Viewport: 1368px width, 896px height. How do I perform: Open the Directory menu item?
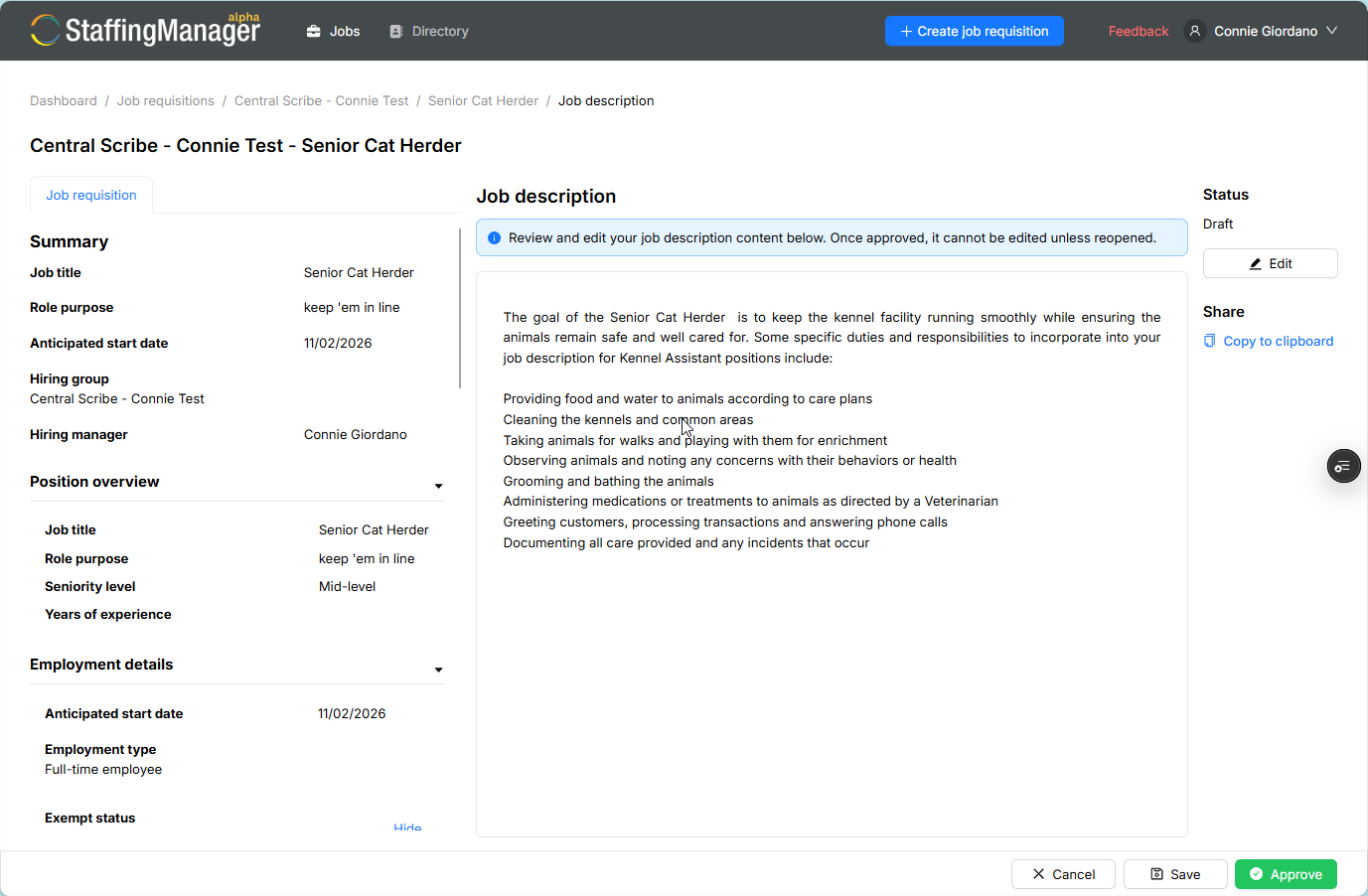[429, 31]
